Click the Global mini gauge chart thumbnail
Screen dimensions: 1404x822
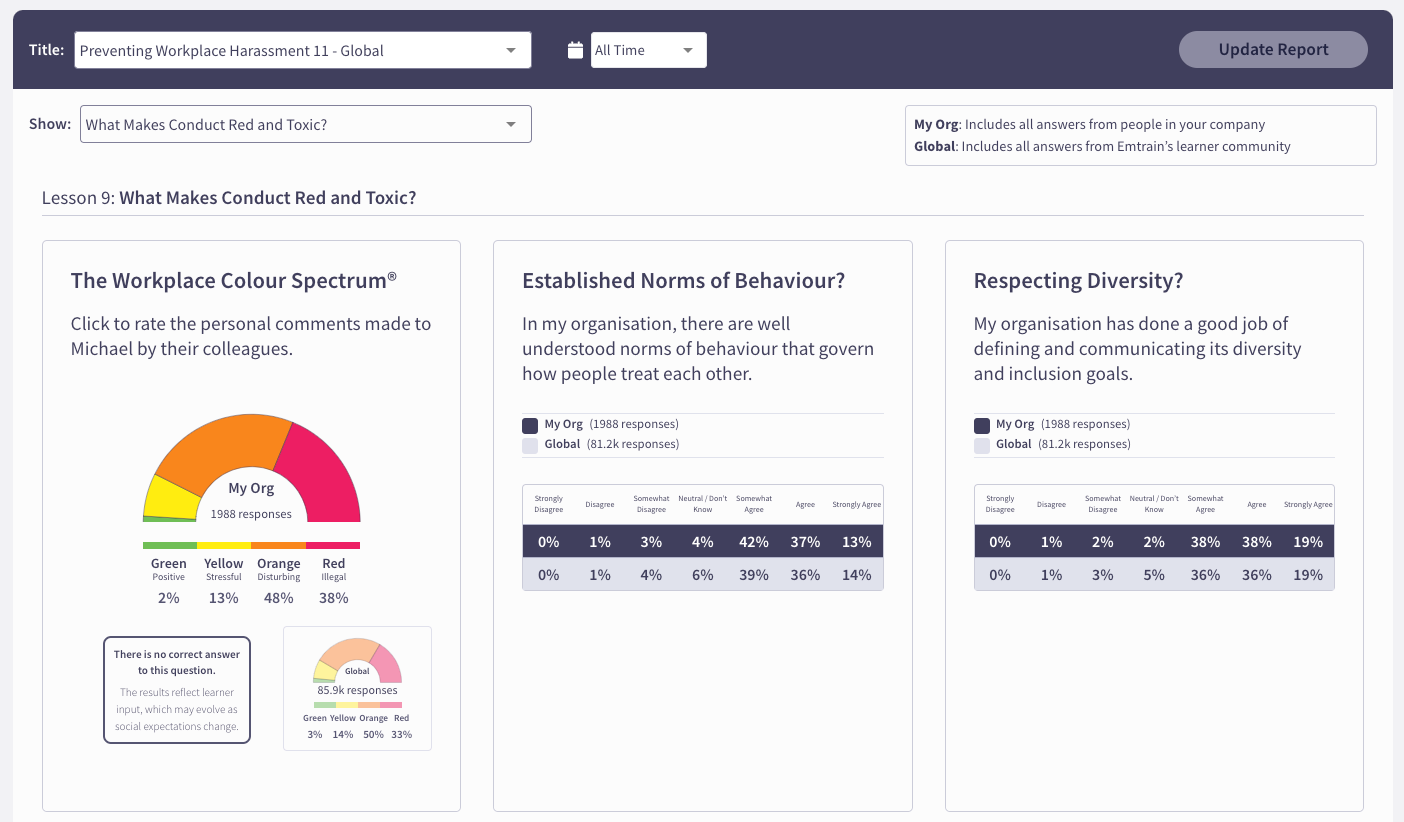pyautogui.click(x=357, y=688)
